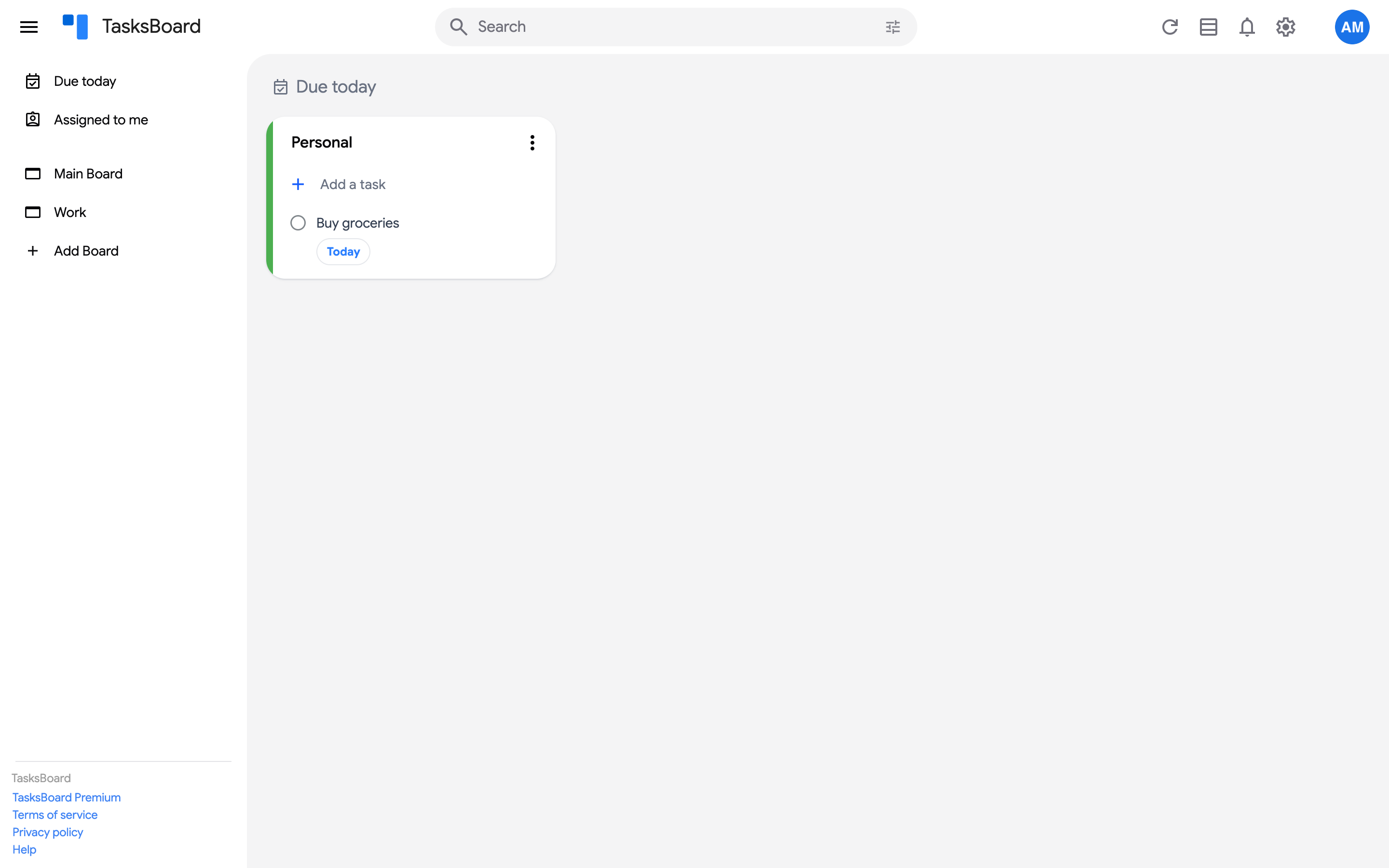Click the blue plus beside Add a task

pos(298,184)
